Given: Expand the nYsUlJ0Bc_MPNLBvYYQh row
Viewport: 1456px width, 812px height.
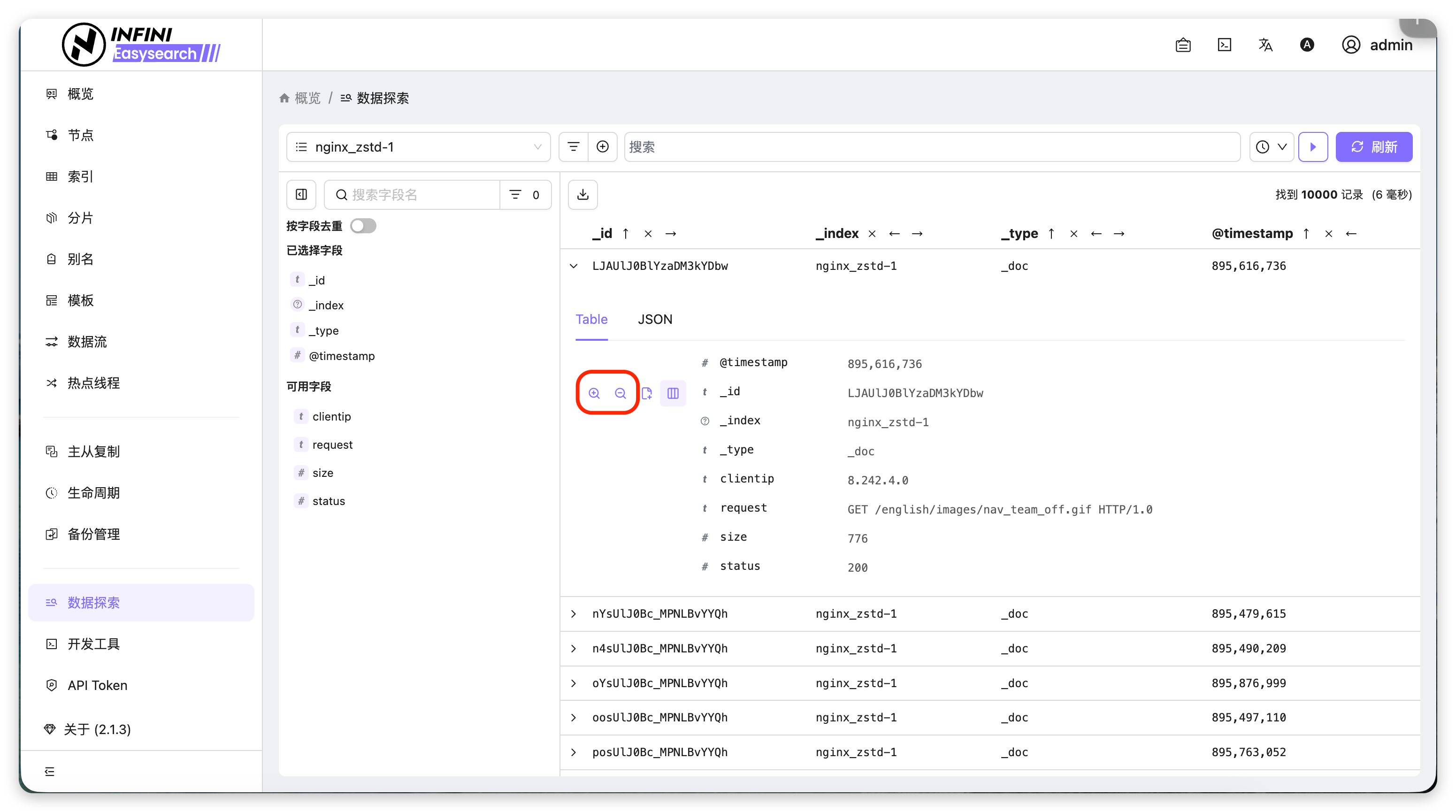Looking at the screenshot, I should click(574, 613).
